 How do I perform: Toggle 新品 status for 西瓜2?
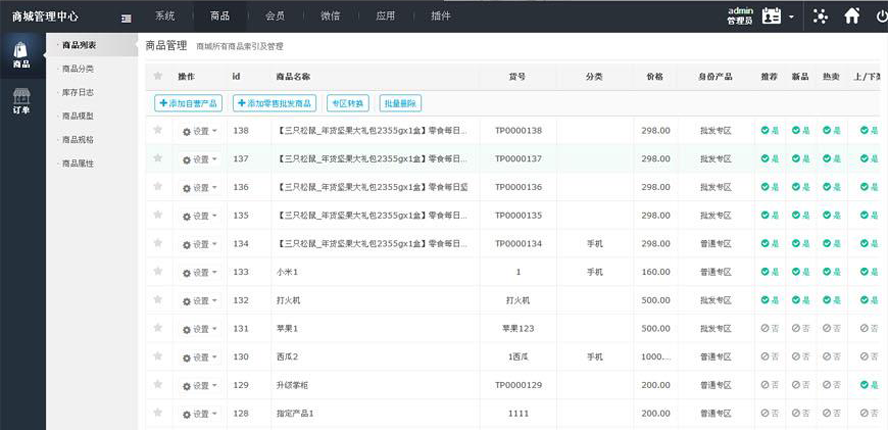tap(801, 357)
